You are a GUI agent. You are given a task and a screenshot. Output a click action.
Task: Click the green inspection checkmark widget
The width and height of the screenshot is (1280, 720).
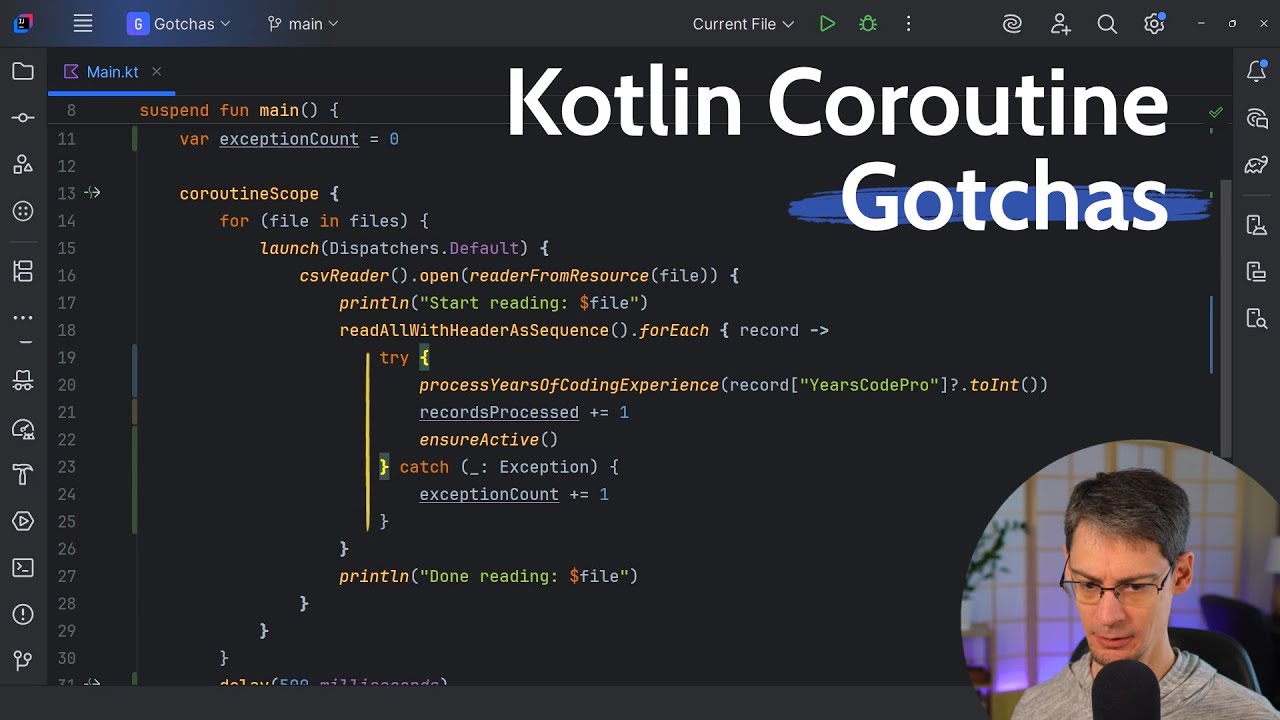[x=1216, y=112]
